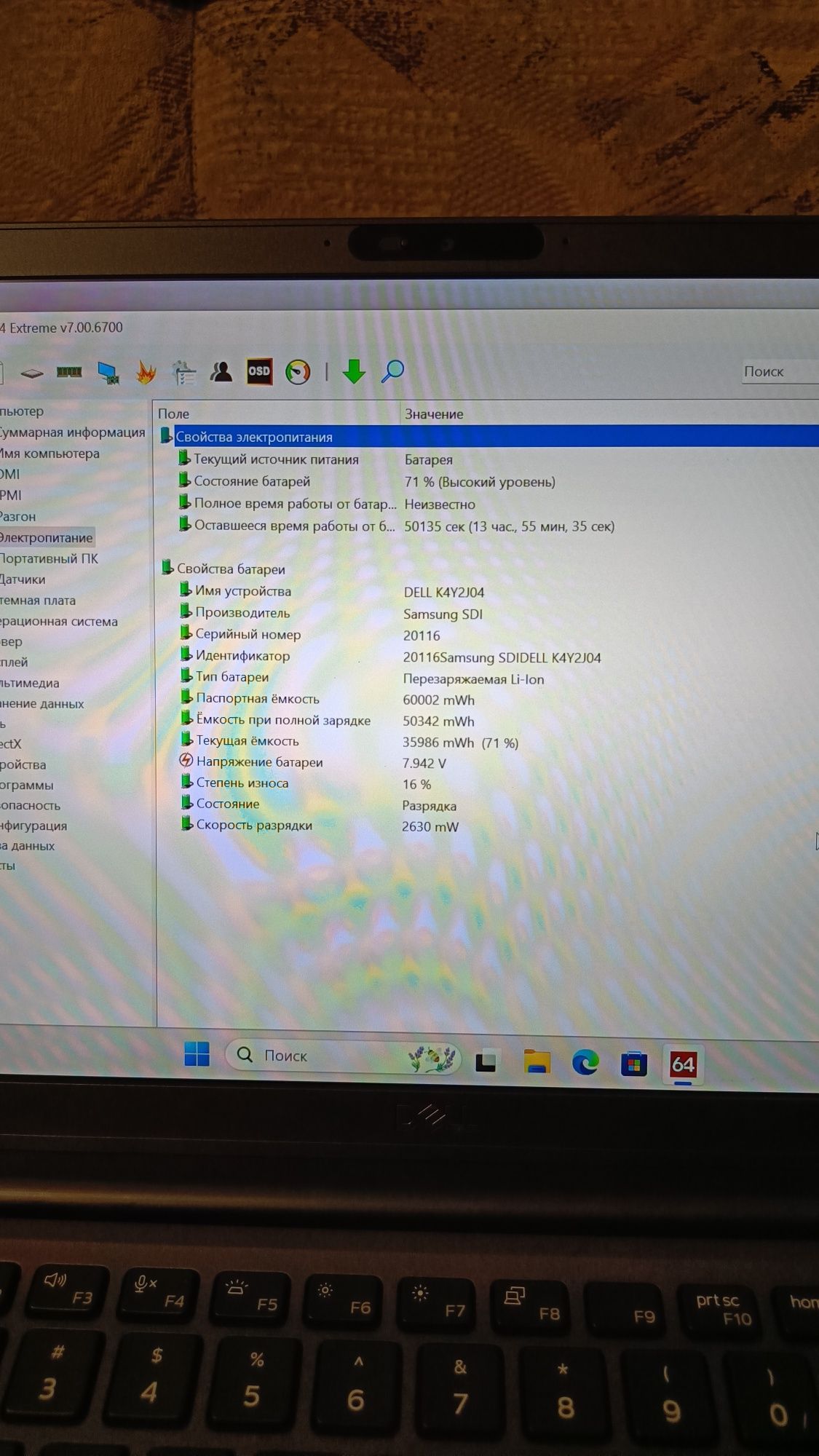Open the OSD panel toolbar button
Screen dimensions: 819x1456
coord(259,371)
